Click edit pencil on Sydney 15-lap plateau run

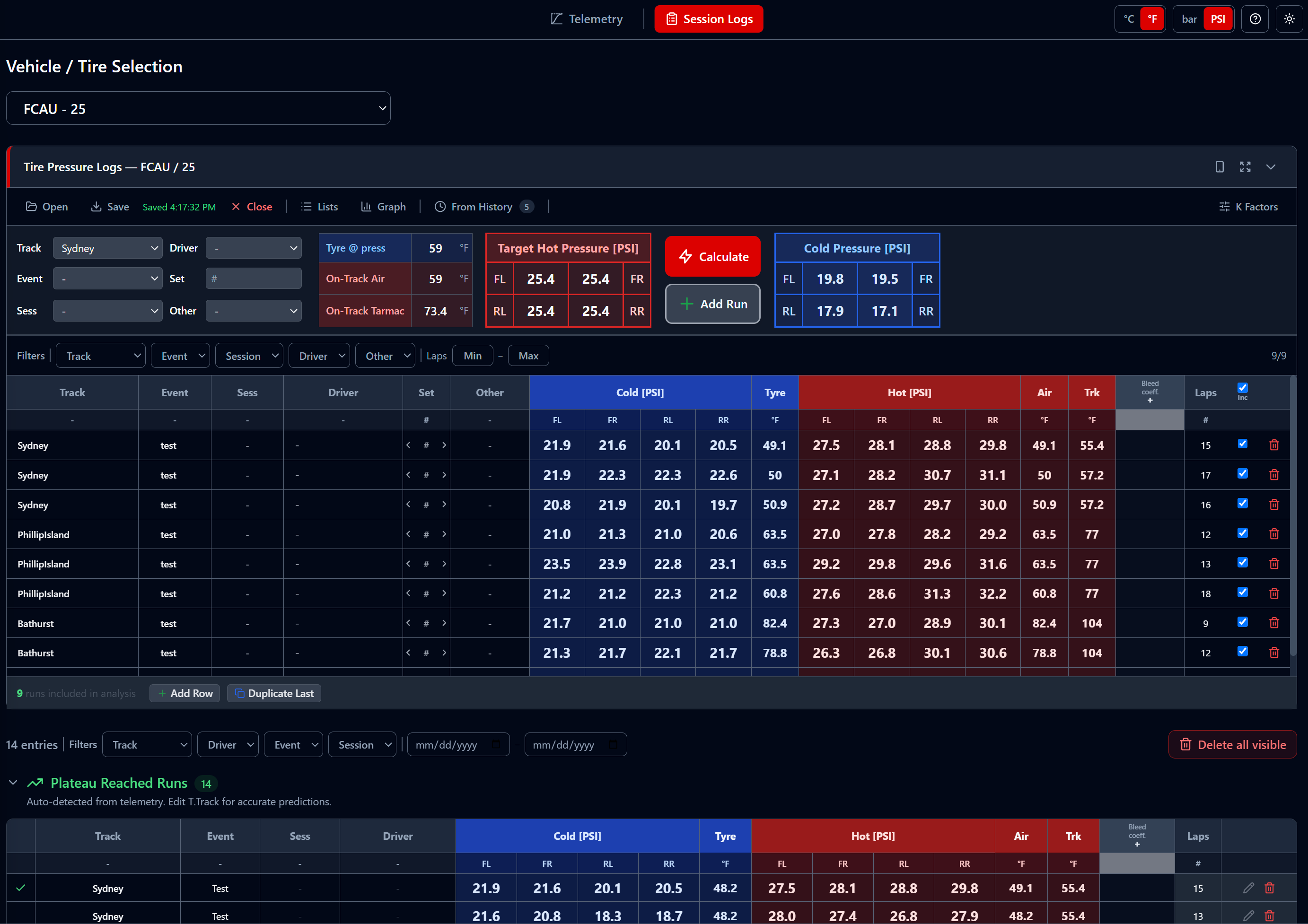coord(1248,888)
